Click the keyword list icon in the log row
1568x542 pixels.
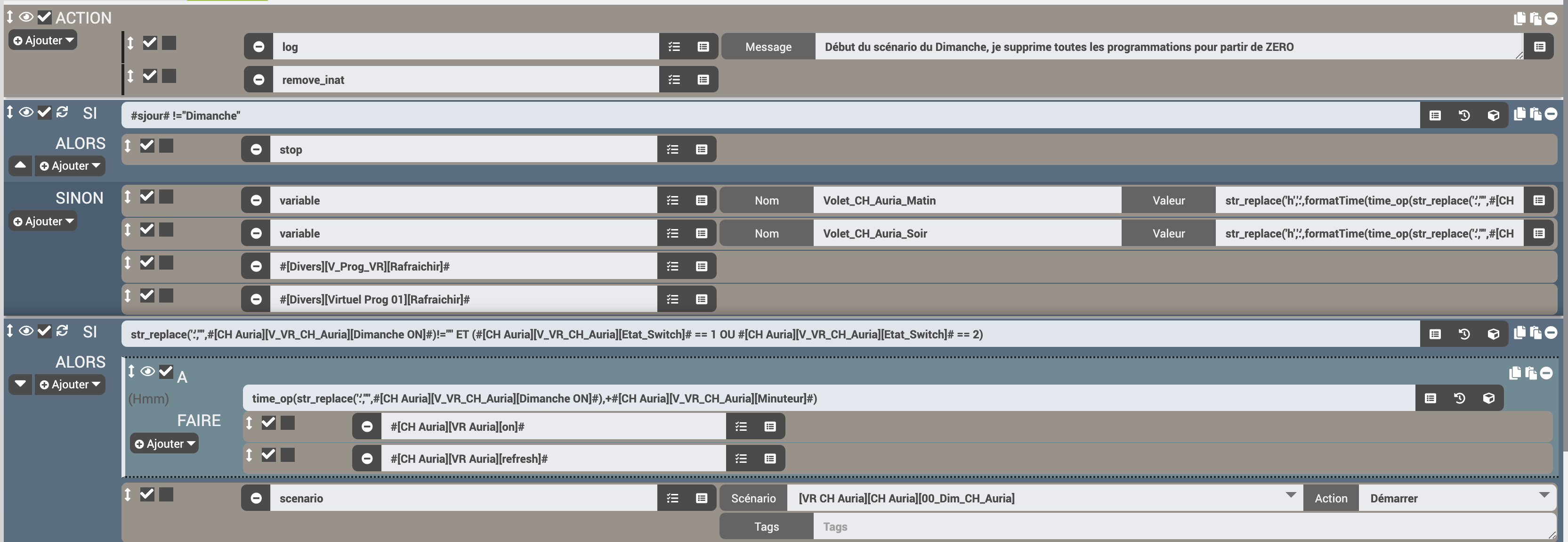tap(674, 47)
